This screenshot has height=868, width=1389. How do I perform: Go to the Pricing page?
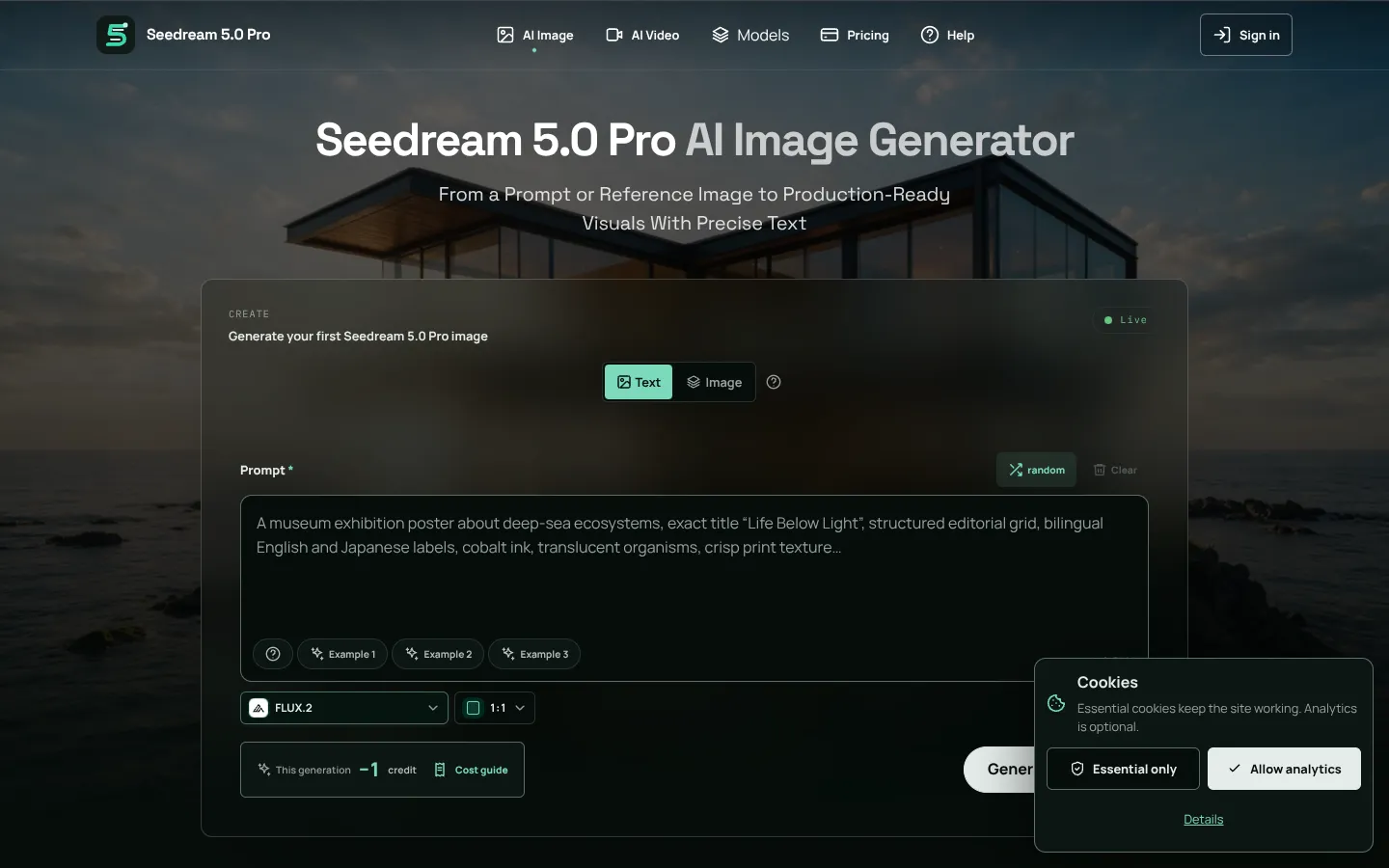pyautogui.click(x=855, y=35)
